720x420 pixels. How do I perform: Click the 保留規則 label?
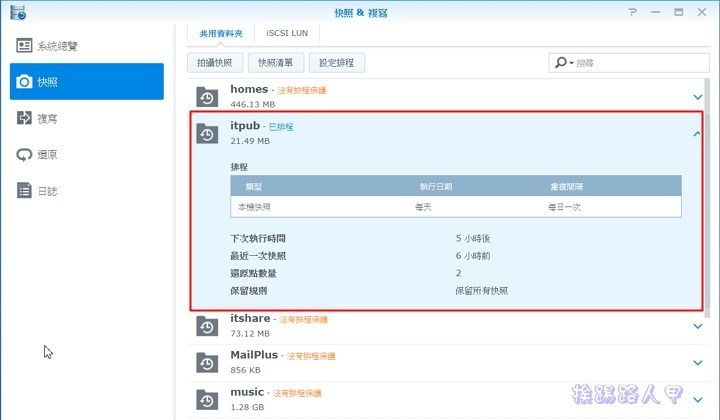click(249, 291)
